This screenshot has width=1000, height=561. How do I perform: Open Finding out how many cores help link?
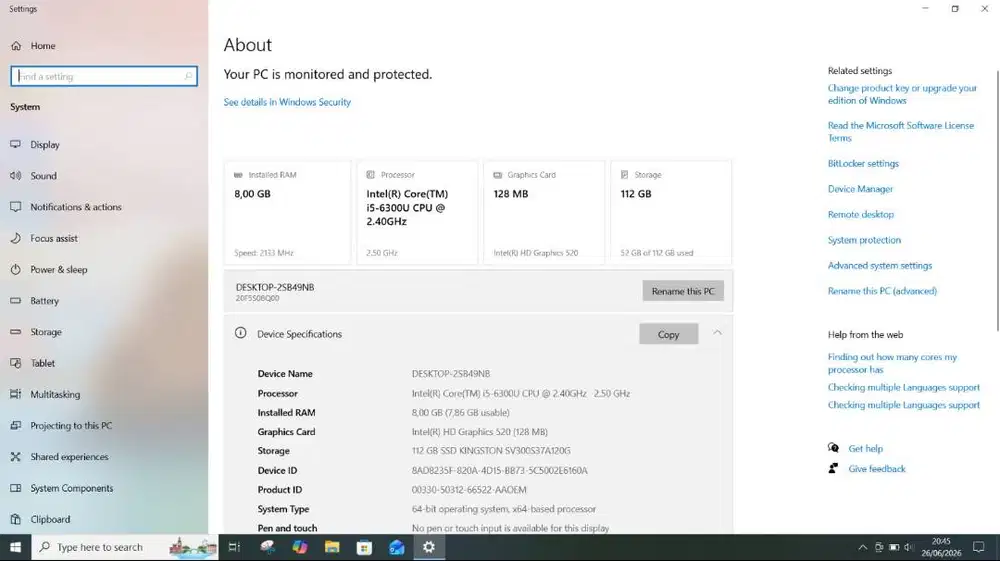(892, 363)
